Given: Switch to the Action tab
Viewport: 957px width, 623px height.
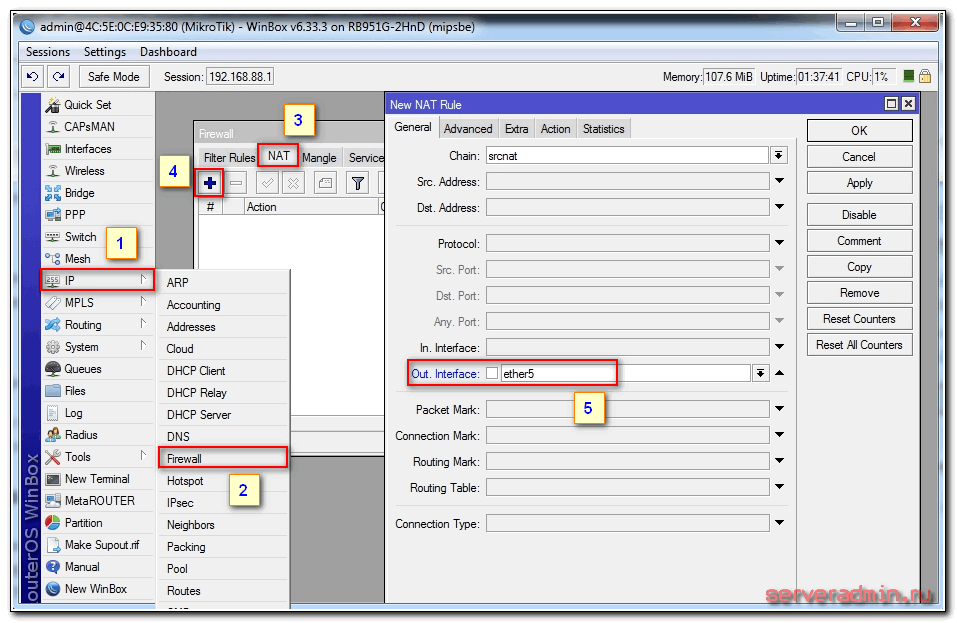Looking at the screenshot, I should (x=555, y=129).
